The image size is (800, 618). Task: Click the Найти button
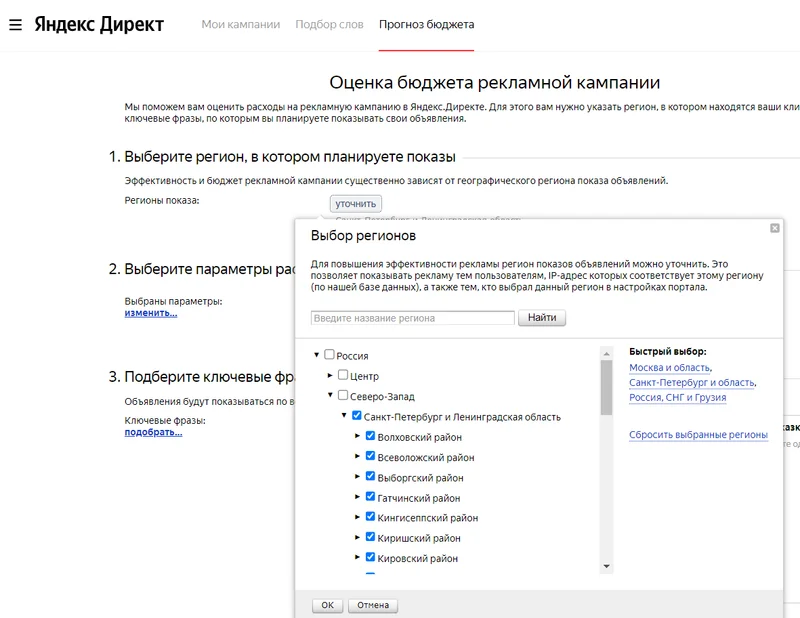pyautogui.click(x=542, y=317)
